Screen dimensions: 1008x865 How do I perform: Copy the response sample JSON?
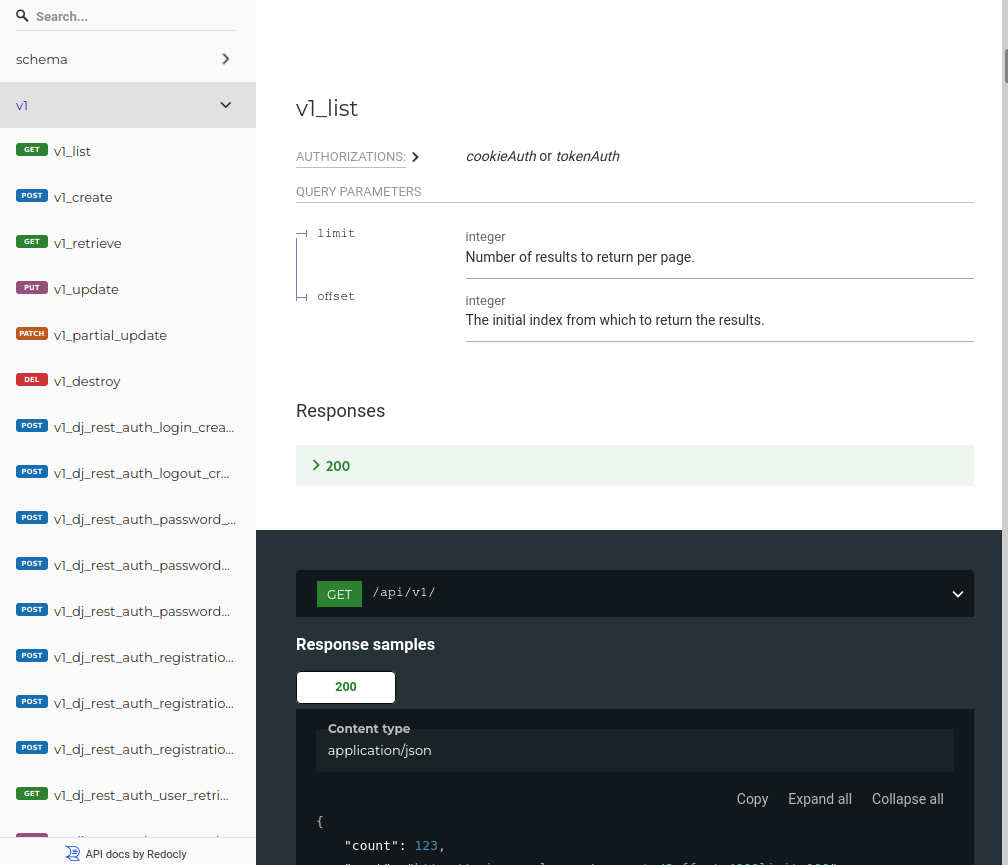(752, 799)
